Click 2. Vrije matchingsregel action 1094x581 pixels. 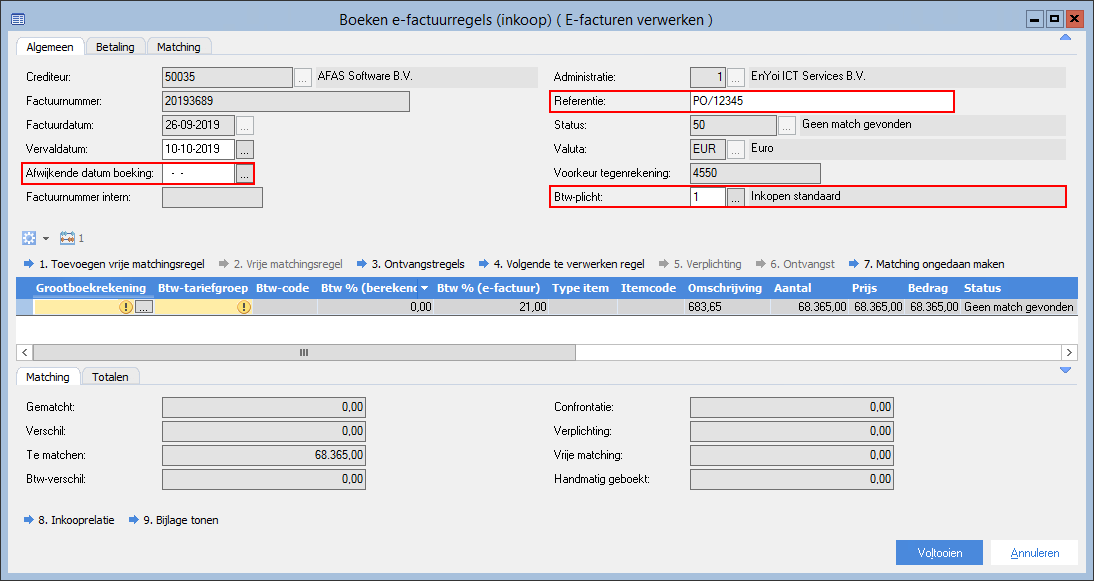280,264
